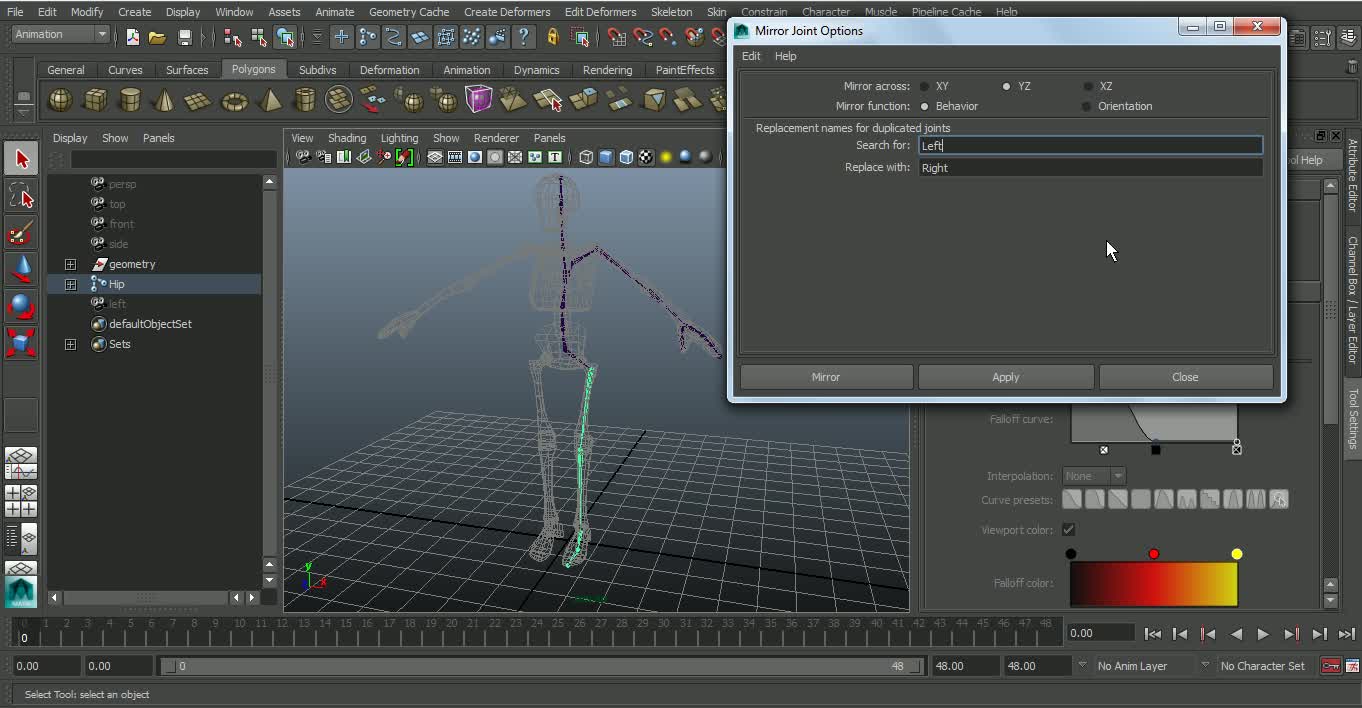
Task: Click the yellow falloff color marker
Action: coord(1237,554)
